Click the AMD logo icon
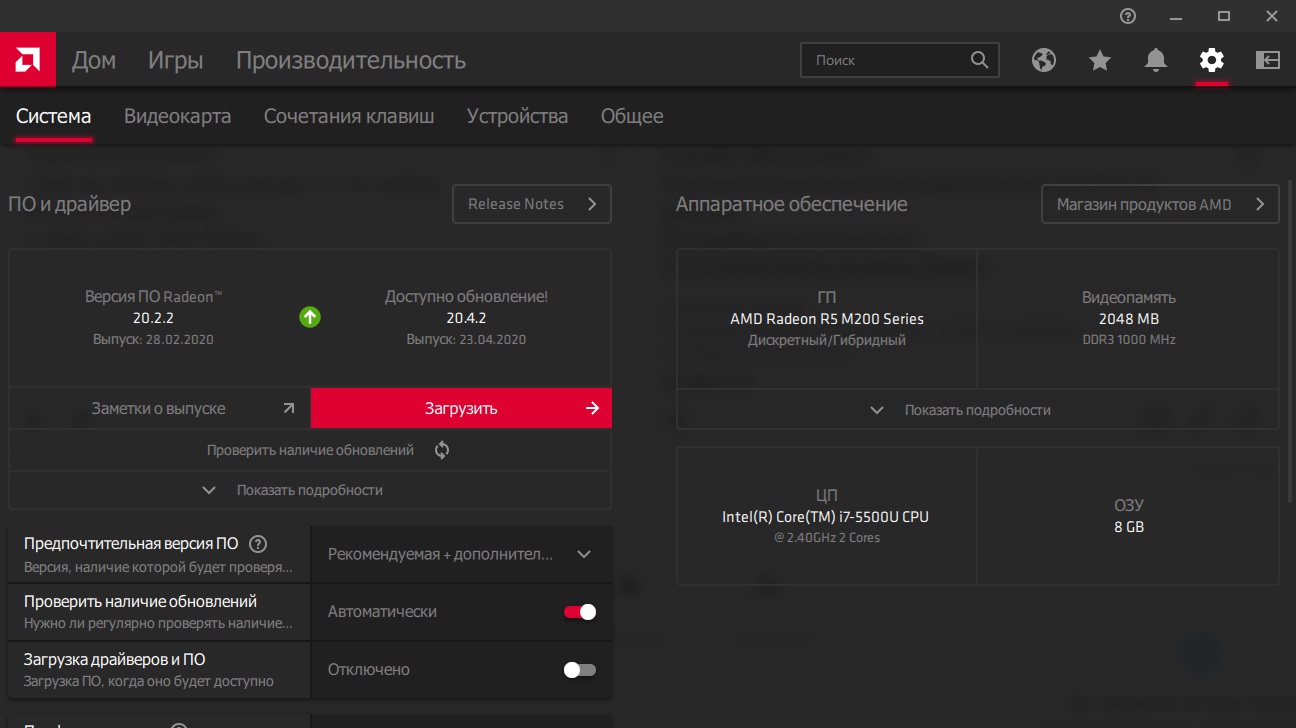The height and width of the screenshot is (728, 1296). (x=28, y=60)
